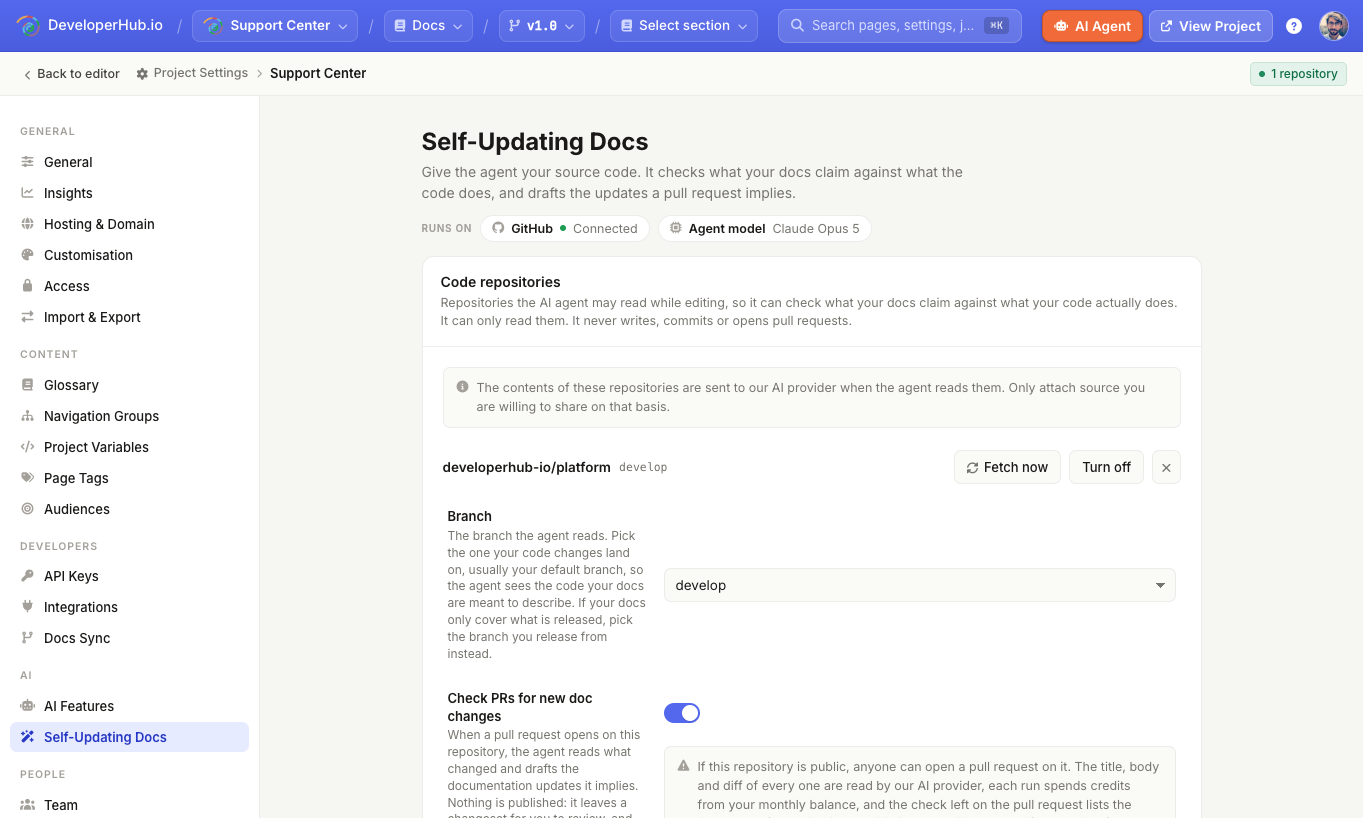Click the Self-Updating Docs magic wand icon
The image size is (1363, 818).
[28, 737]
